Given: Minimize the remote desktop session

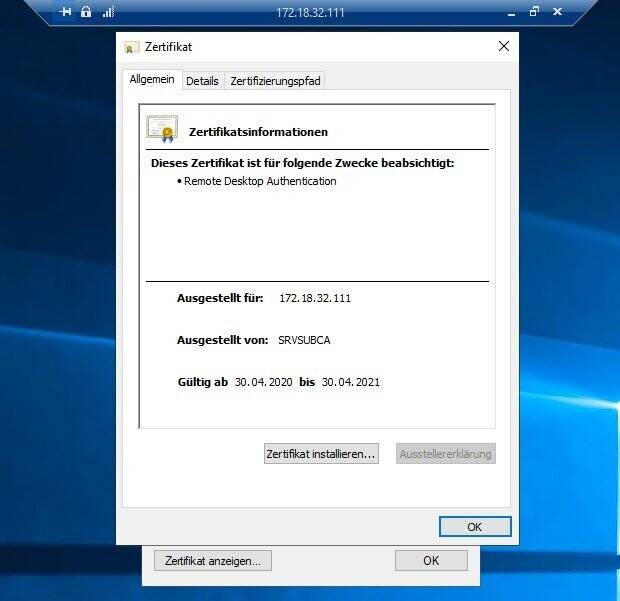Looking at the screenshot, I should 509,12.
